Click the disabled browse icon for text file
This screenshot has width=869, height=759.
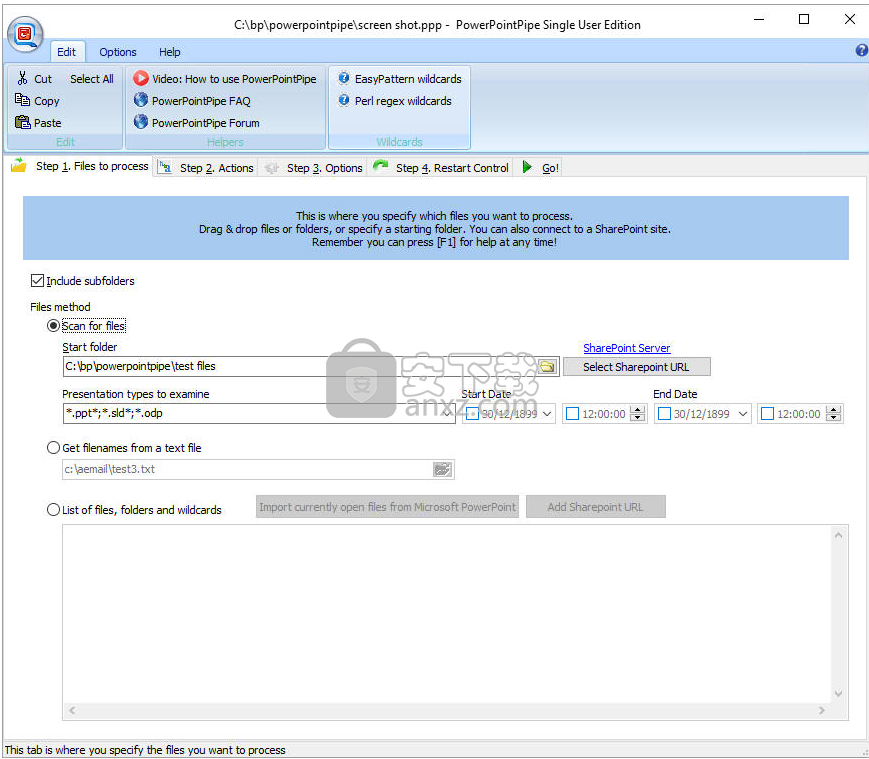pos(442,469)
